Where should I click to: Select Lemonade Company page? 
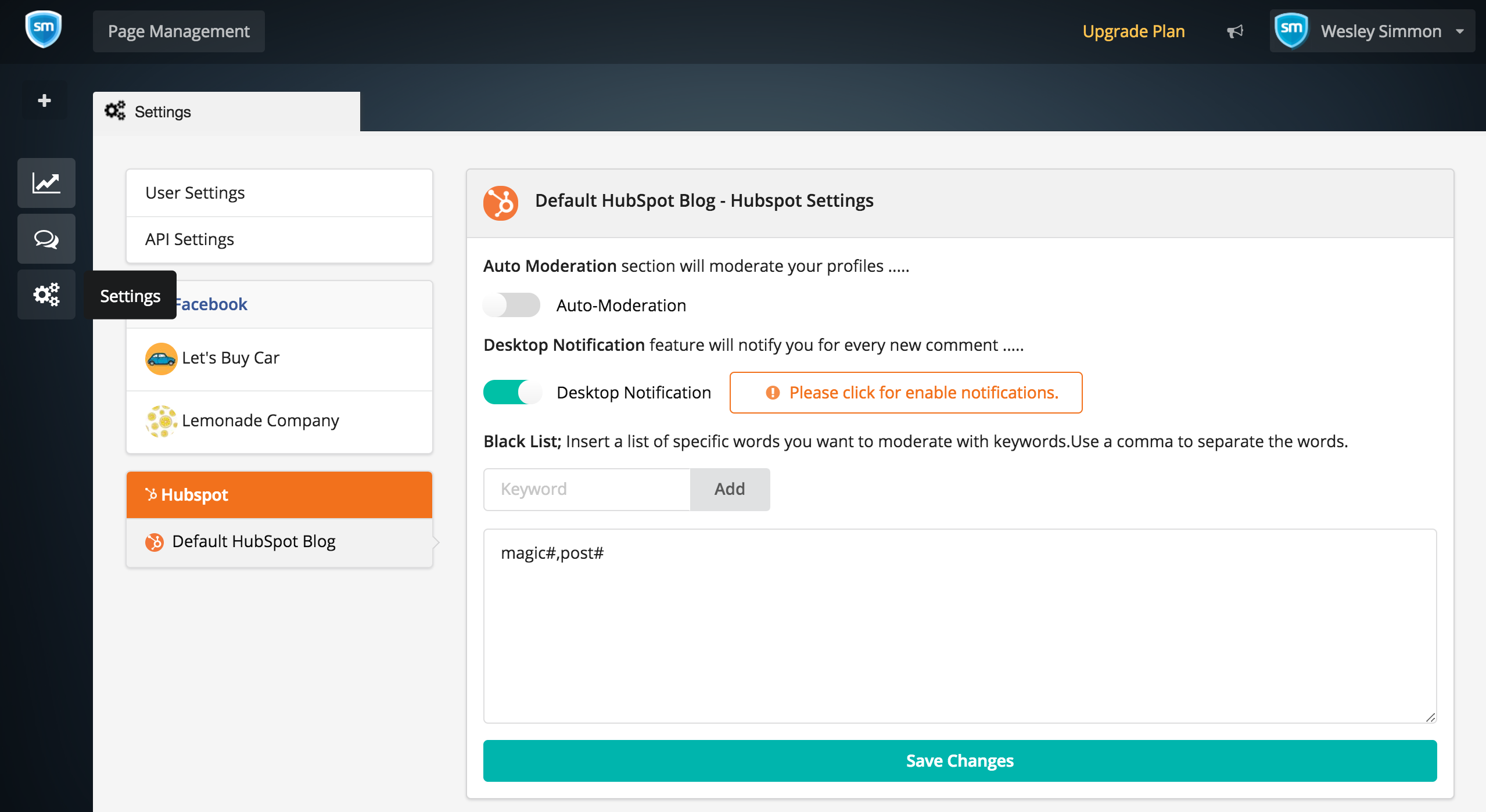click(279, 422)
